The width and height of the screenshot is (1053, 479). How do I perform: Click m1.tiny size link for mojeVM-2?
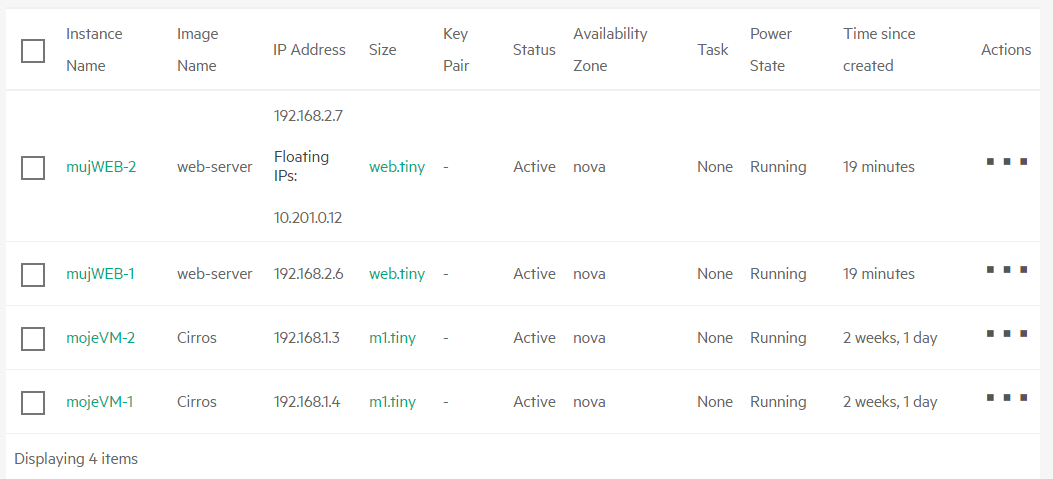click(392, 337)
